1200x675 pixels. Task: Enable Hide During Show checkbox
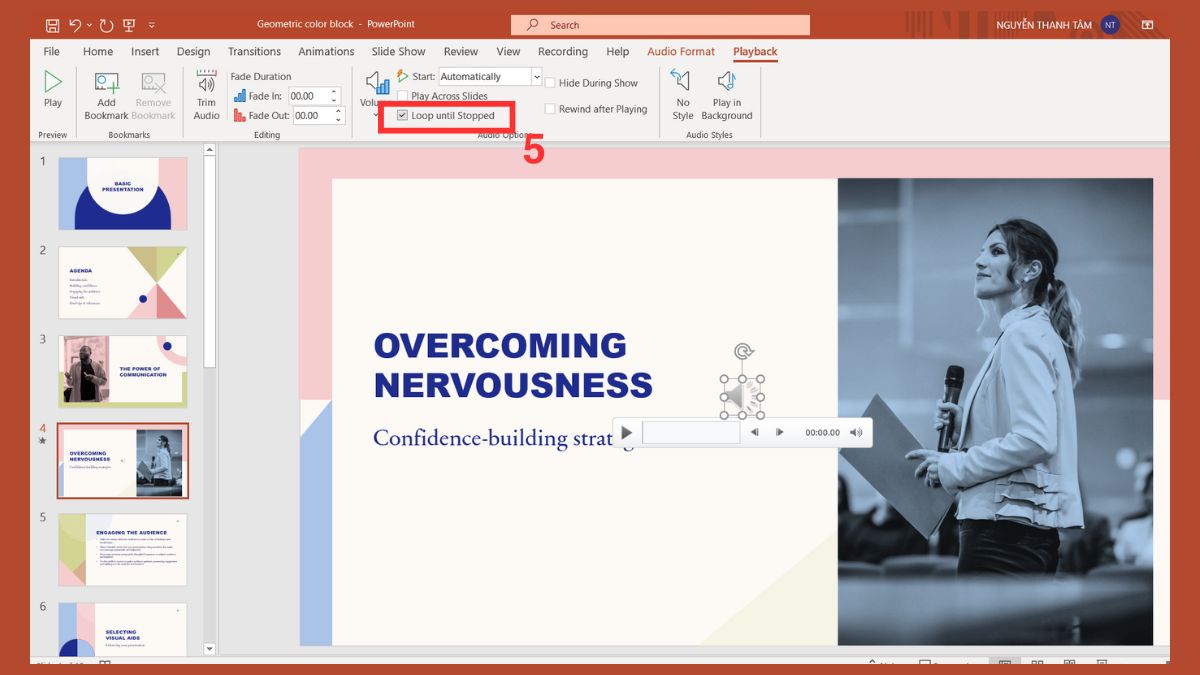pyautogui.click(x=550, y=83)
